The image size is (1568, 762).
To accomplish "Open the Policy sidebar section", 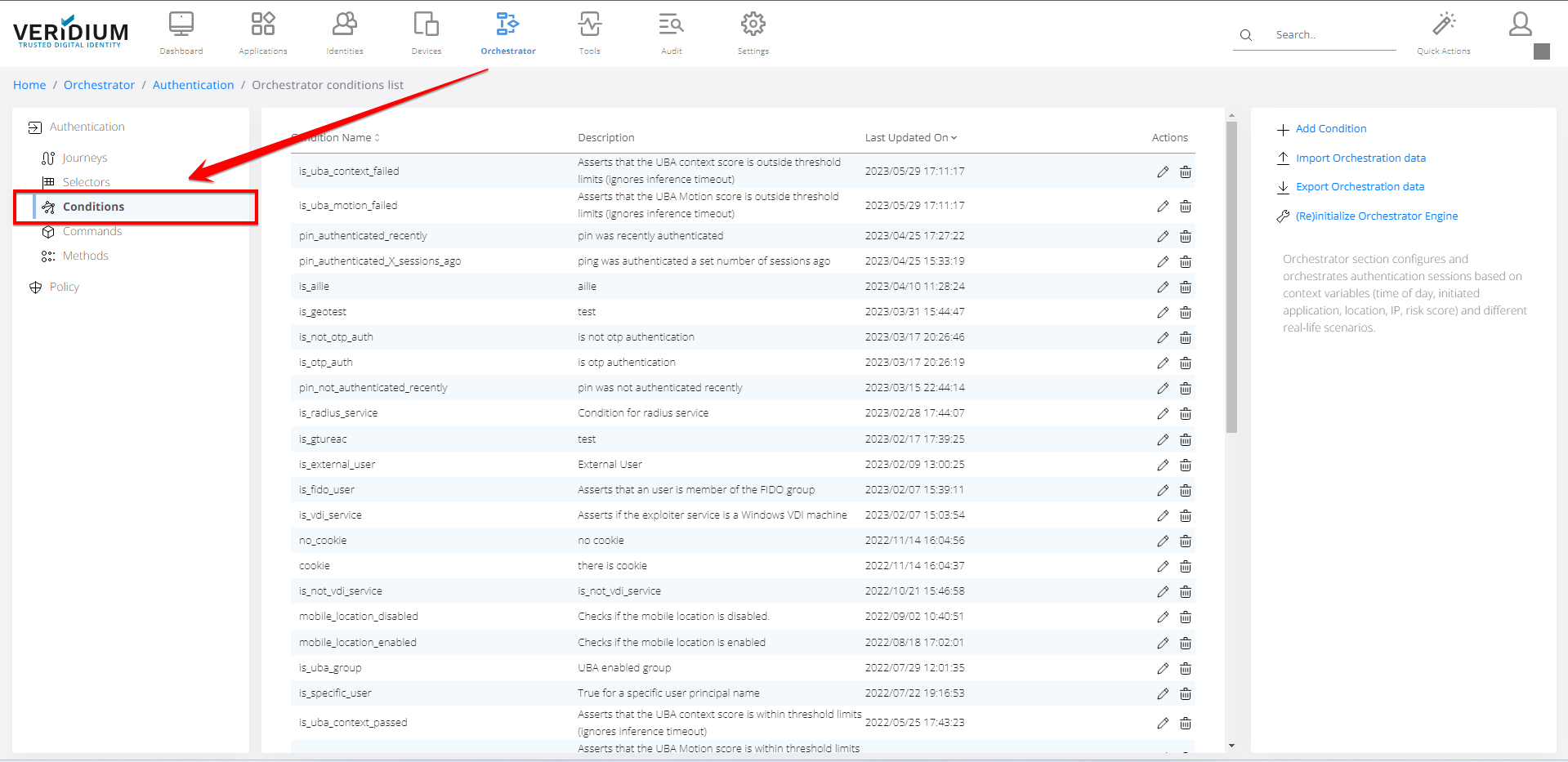I will (x=64, y=287).
